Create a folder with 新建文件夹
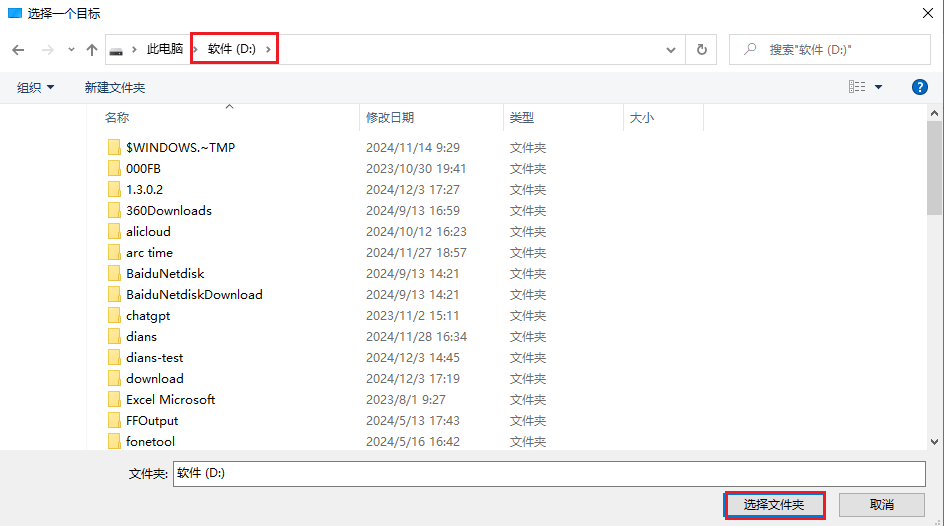This screenshot has height=526, width=944. pyautogui.click(x=114, y=88)
